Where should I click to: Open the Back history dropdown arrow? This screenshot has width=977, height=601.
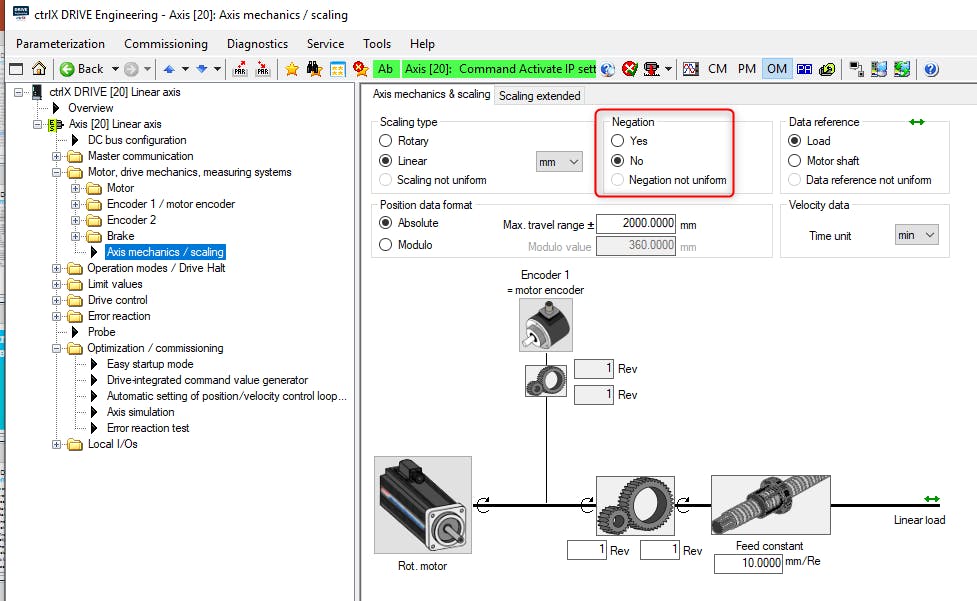(x=115, y=69)
